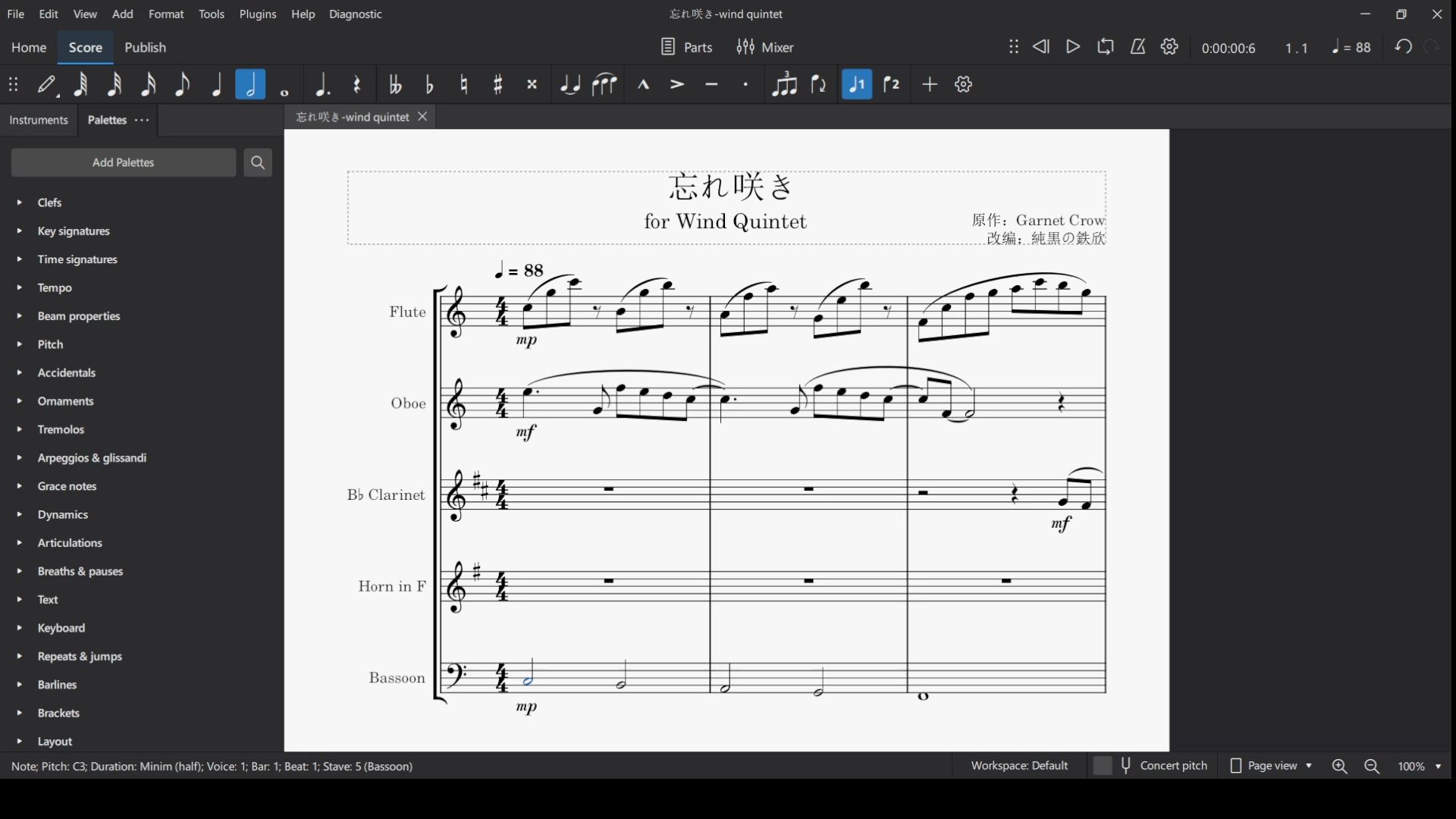Open playback settings gear
The height and width of the screenshot is (819, 1456).
1170,47
